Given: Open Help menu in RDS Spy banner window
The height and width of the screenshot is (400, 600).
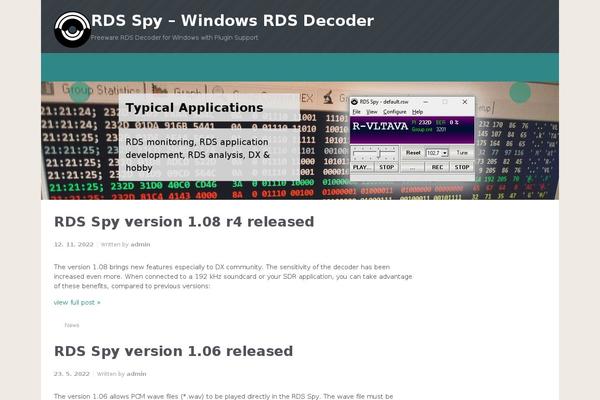Looking at the screenshot, I should click(417, 112).
